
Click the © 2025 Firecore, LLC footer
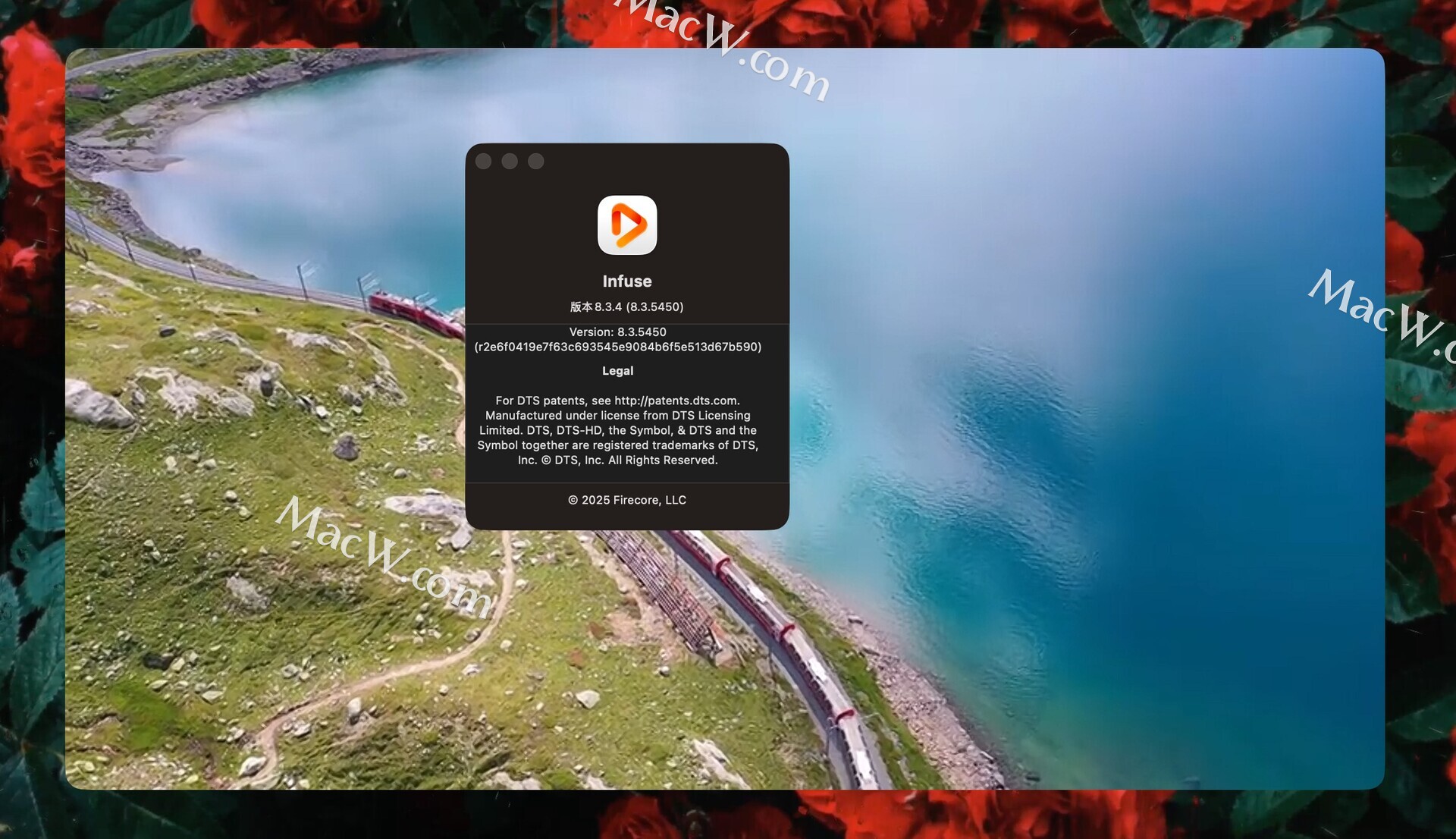tap(627, 500)
